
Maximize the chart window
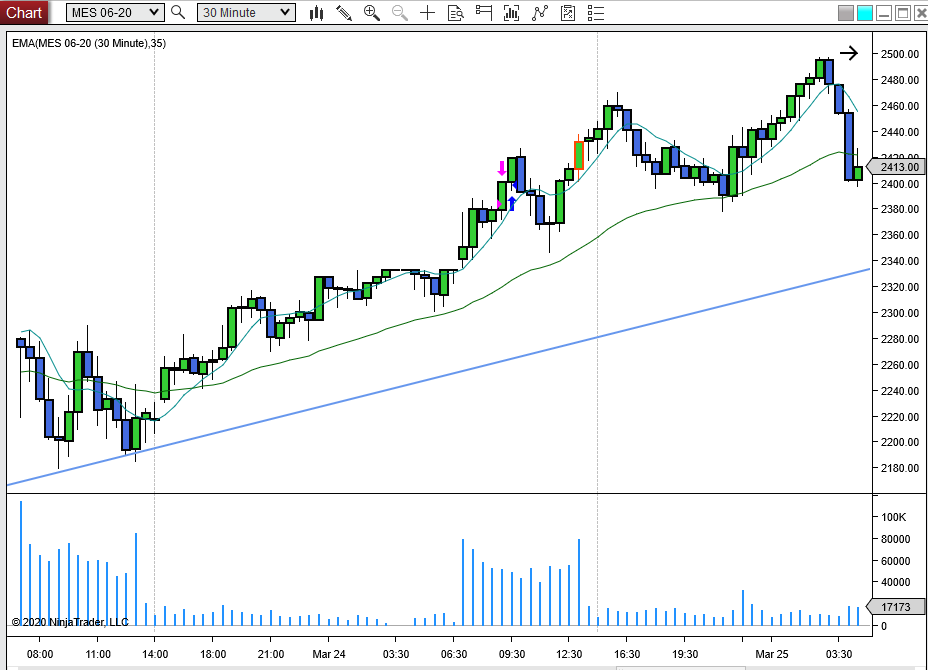coord(903,13)
